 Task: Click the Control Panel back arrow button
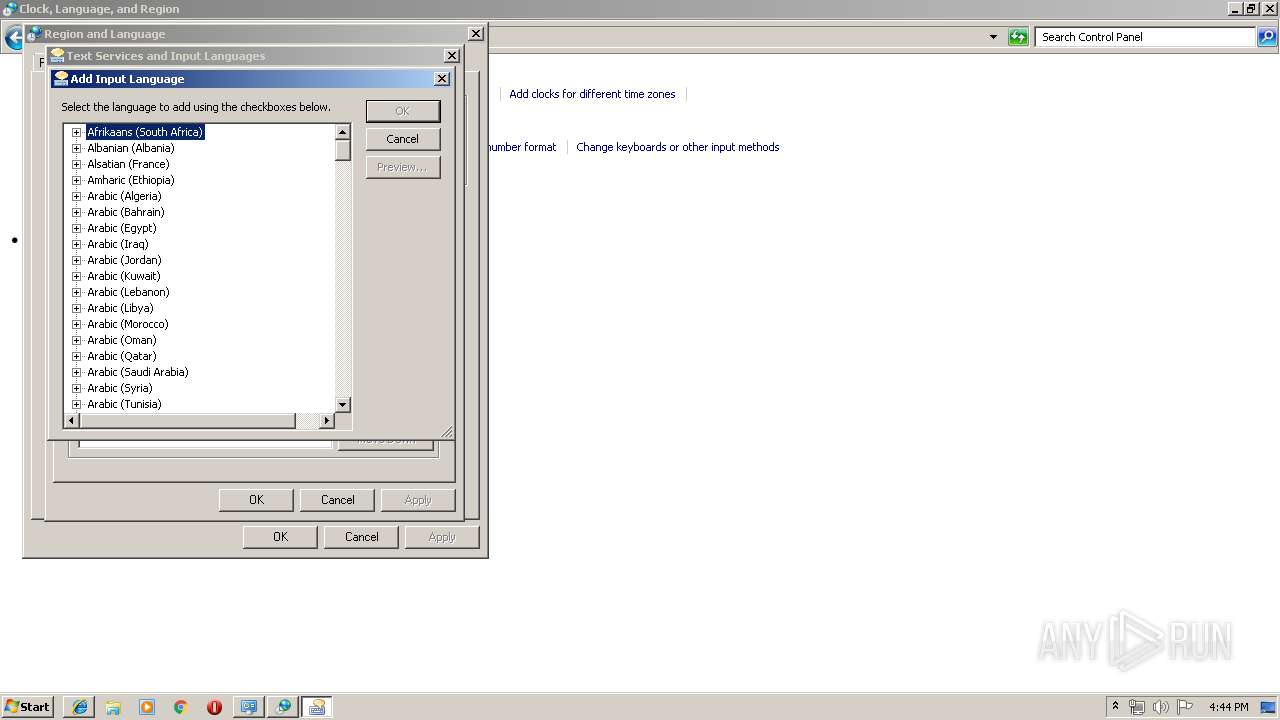click(13, 38)
